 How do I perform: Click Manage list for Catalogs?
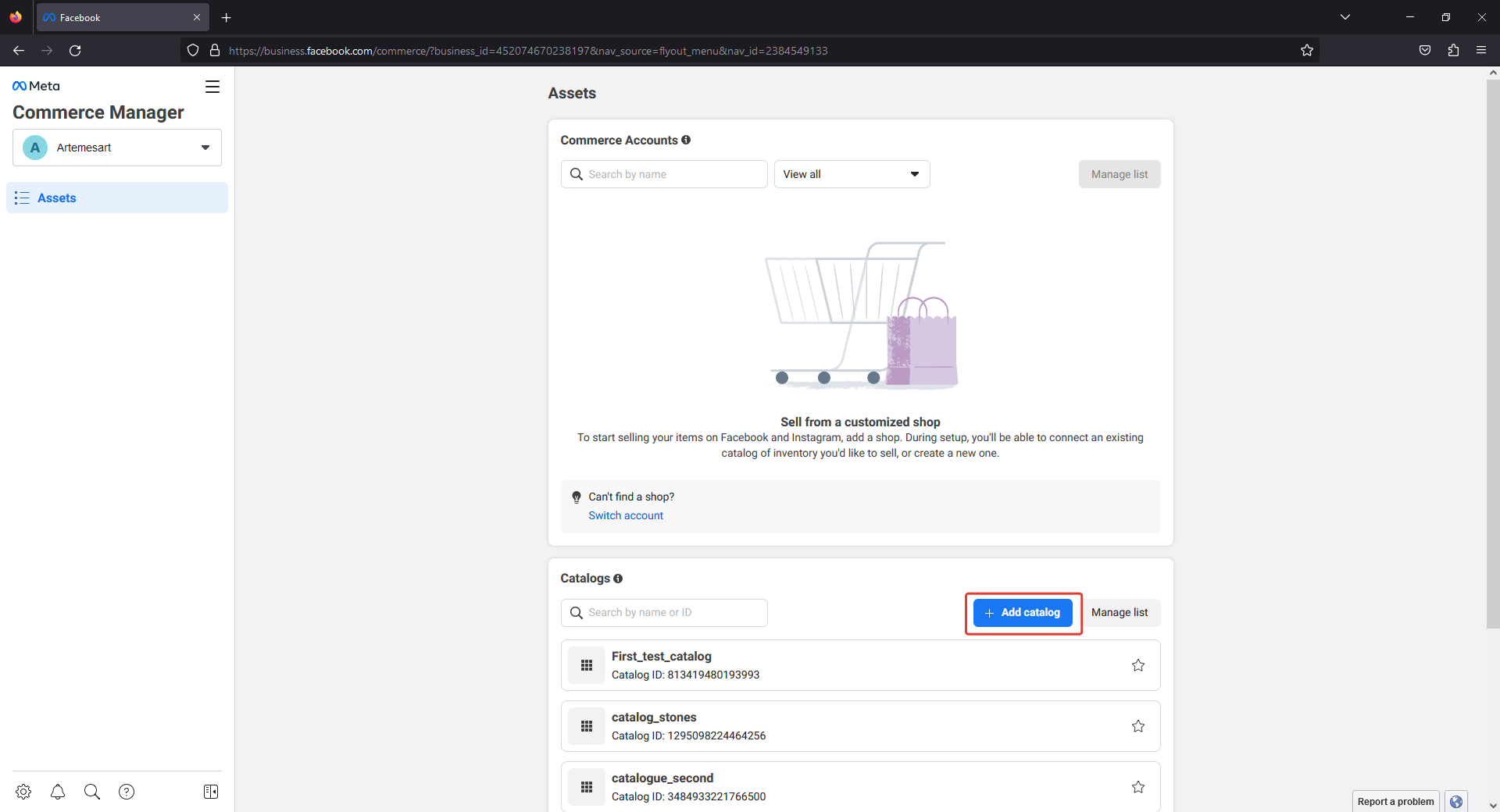pyautogui.click(x=1120, y=613)
